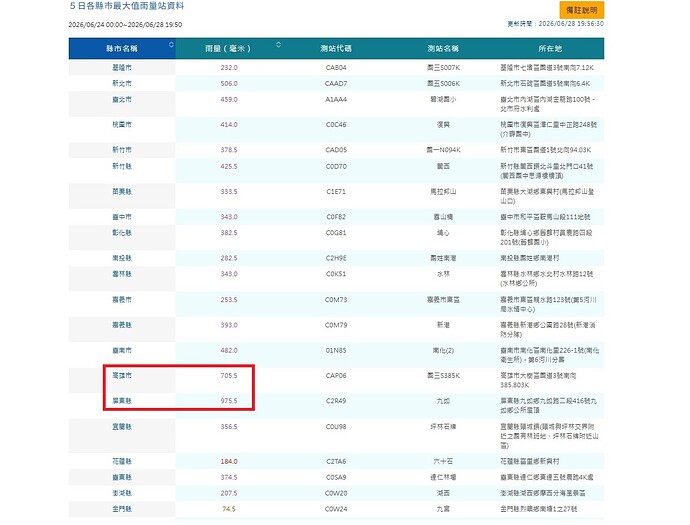Click station code C0K51
This screenshot has height=525, width=690.
tap(336, 274)
